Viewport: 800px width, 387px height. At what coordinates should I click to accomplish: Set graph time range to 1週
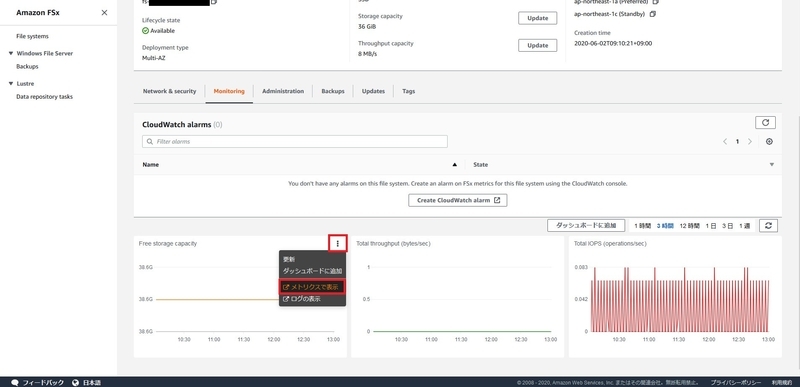(x=744, y=226)
